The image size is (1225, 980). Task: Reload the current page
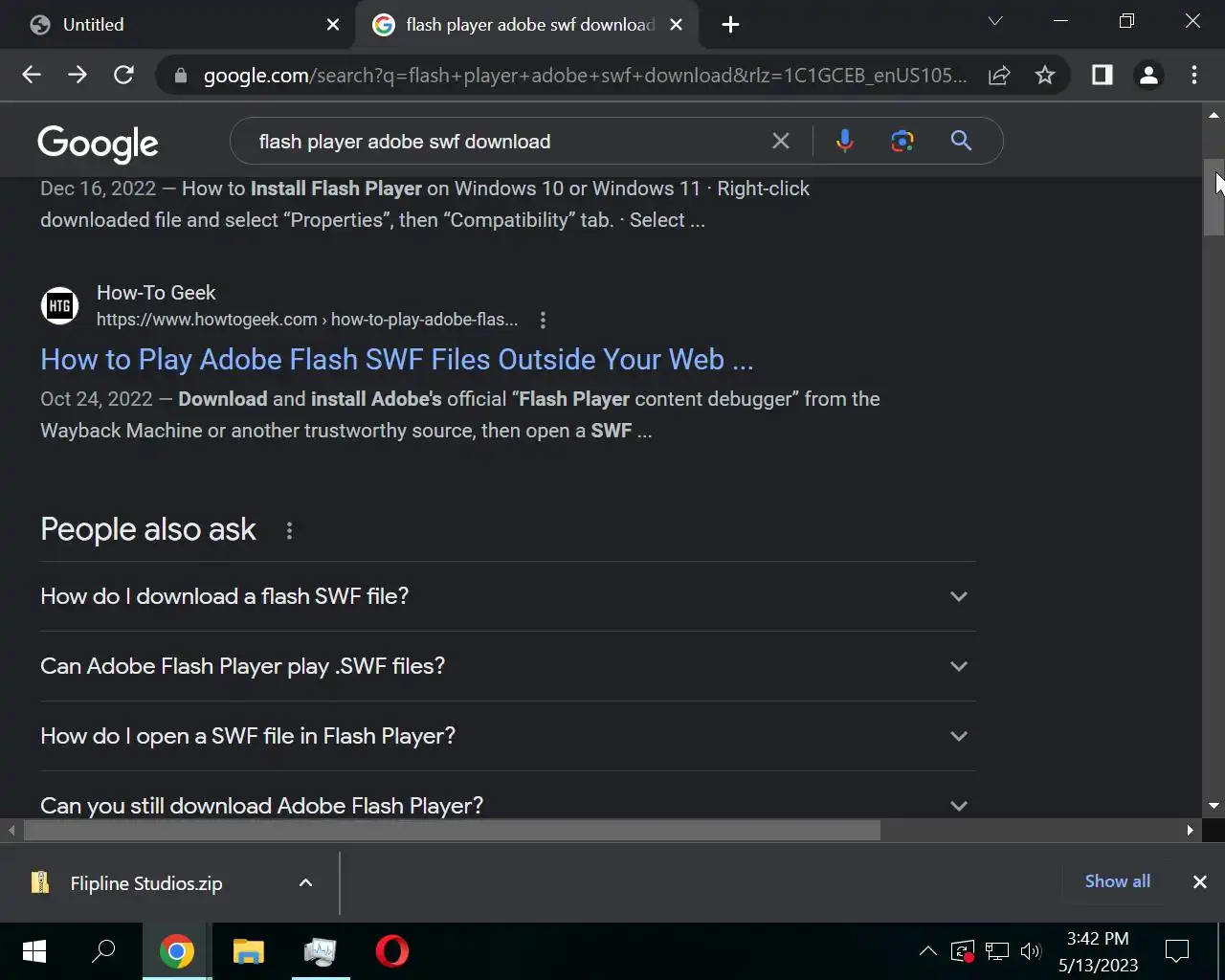(x=123, y=75)
